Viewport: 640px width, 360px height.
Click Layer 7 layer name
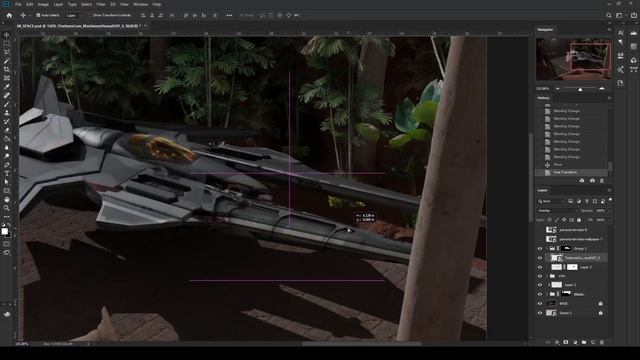(x=586, y=267)
